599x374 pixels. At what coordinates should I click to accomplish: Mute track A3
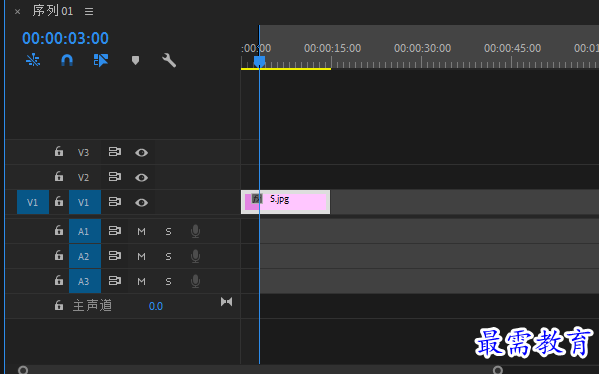tap(141, 282)
